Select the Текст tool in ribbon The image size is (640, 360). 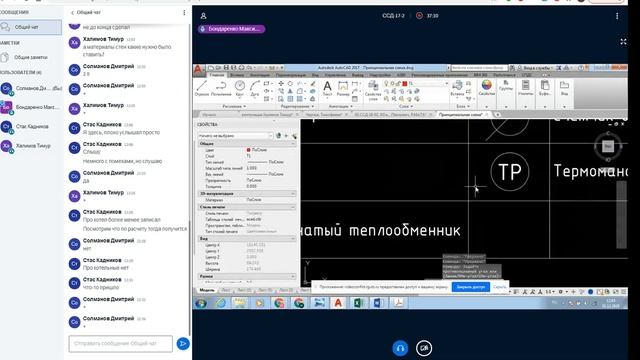pos(327,88)
